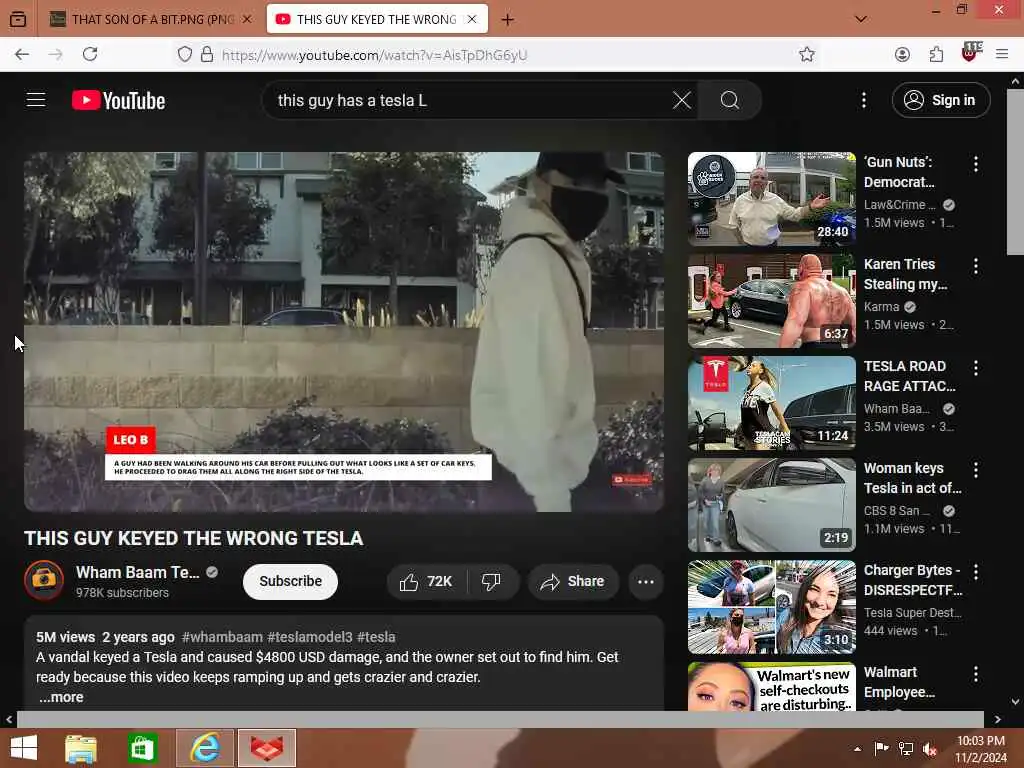The image size is (1024, 768).
Task: Bookmark this page with the star
Action: click(x=807, y=54)
